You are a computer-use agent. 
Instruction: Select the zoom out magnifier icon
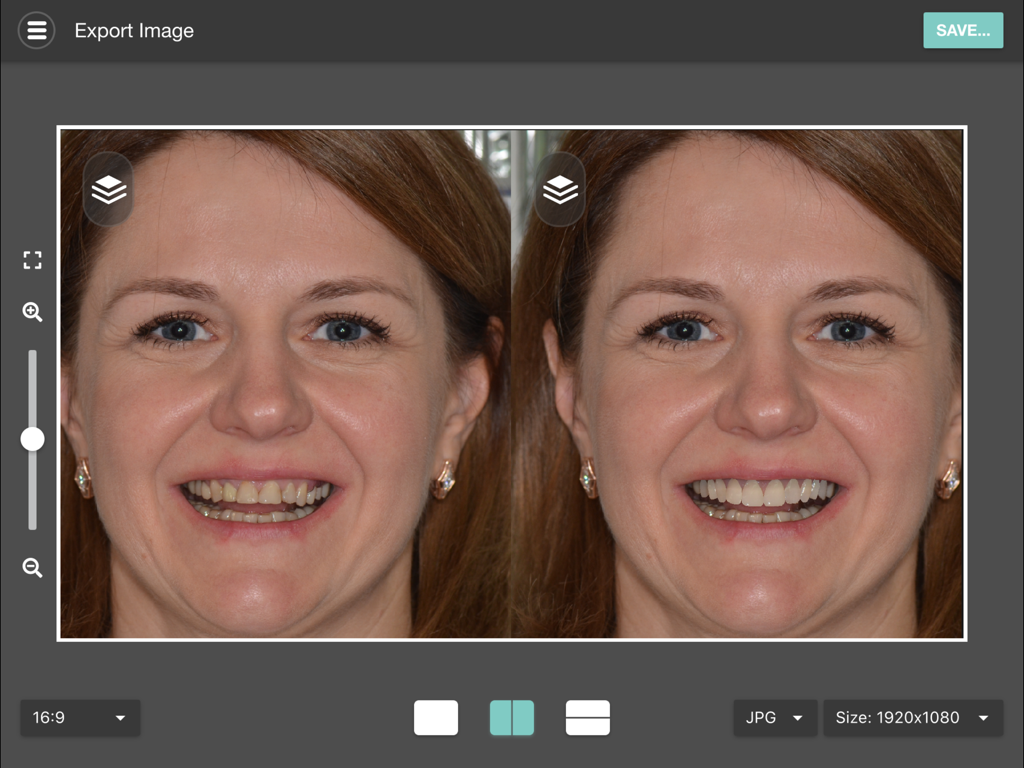(32, 568)
